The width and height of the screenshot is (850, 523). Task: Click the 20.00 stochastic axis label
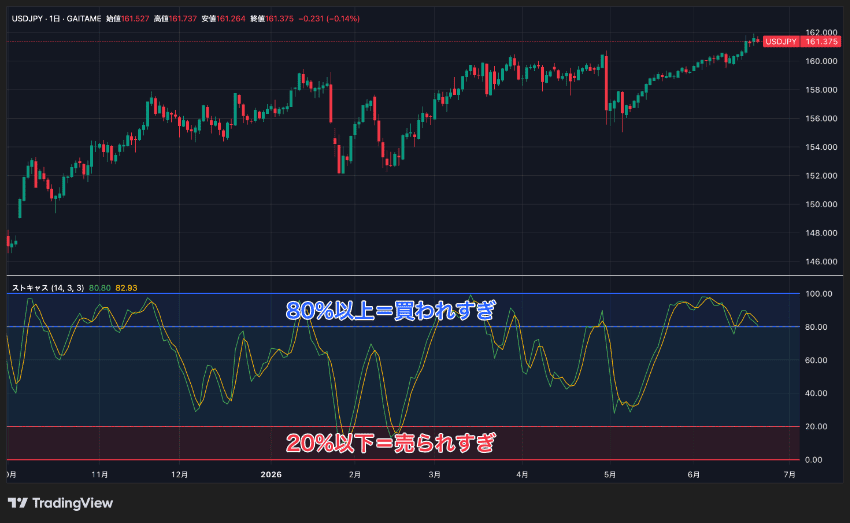click(x=816, y=427)
